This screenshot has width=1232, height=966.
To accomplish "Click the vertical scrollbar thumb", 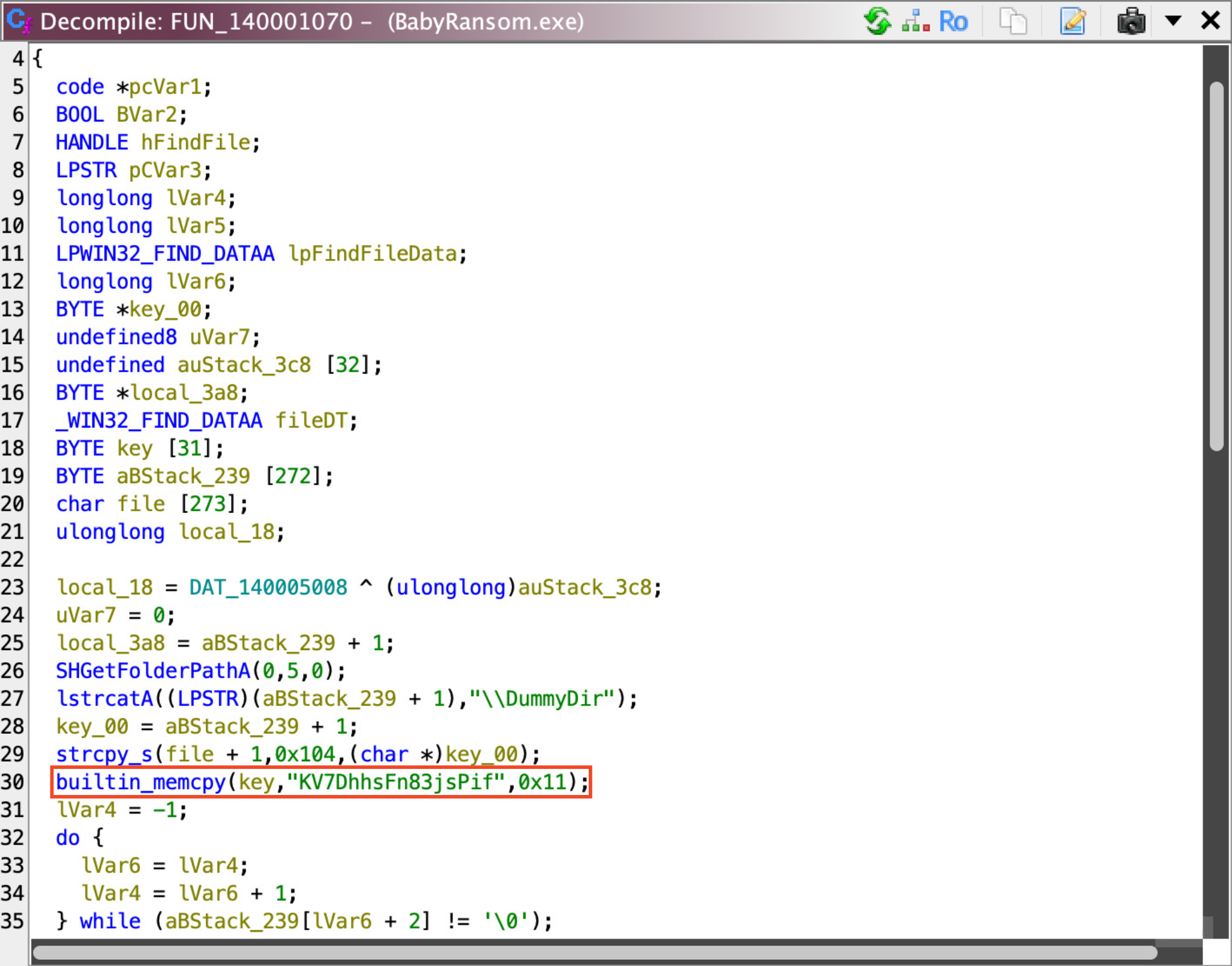I will tap(1216, 267).
